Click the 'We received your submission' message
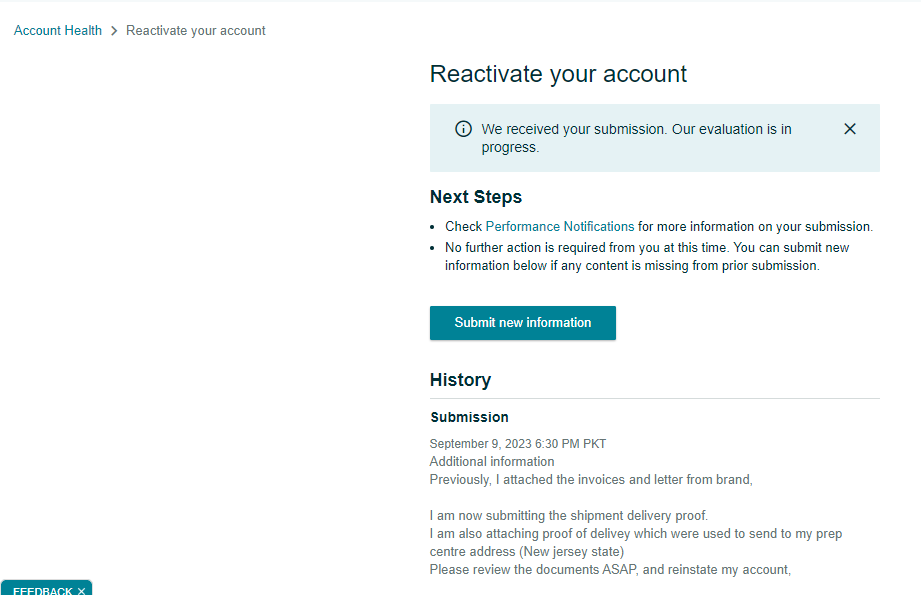921x595 pixels. [x=636, y=138]
